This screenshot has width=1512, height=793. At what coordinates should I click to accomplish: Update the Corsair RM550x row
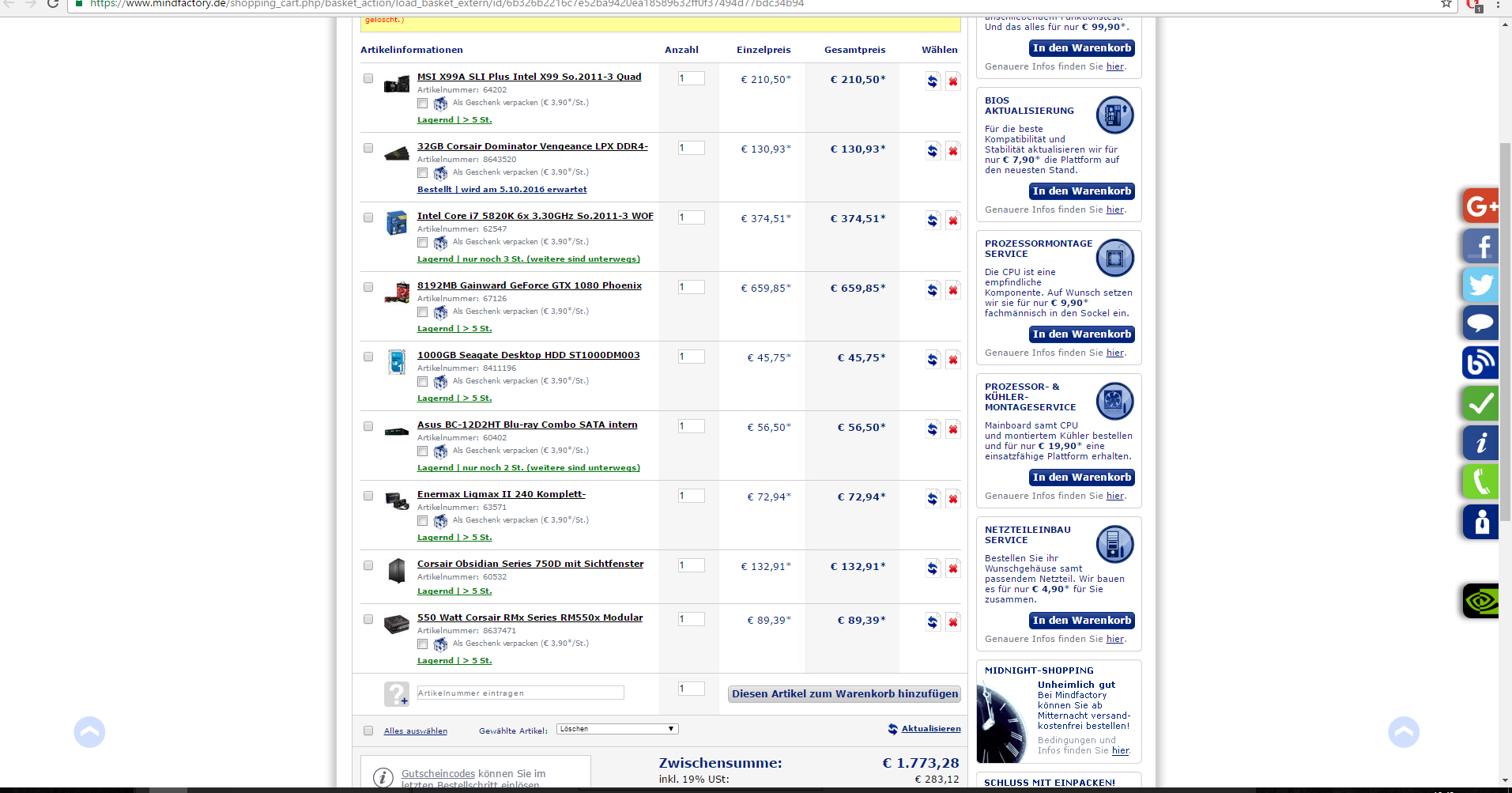click(933, 622)
